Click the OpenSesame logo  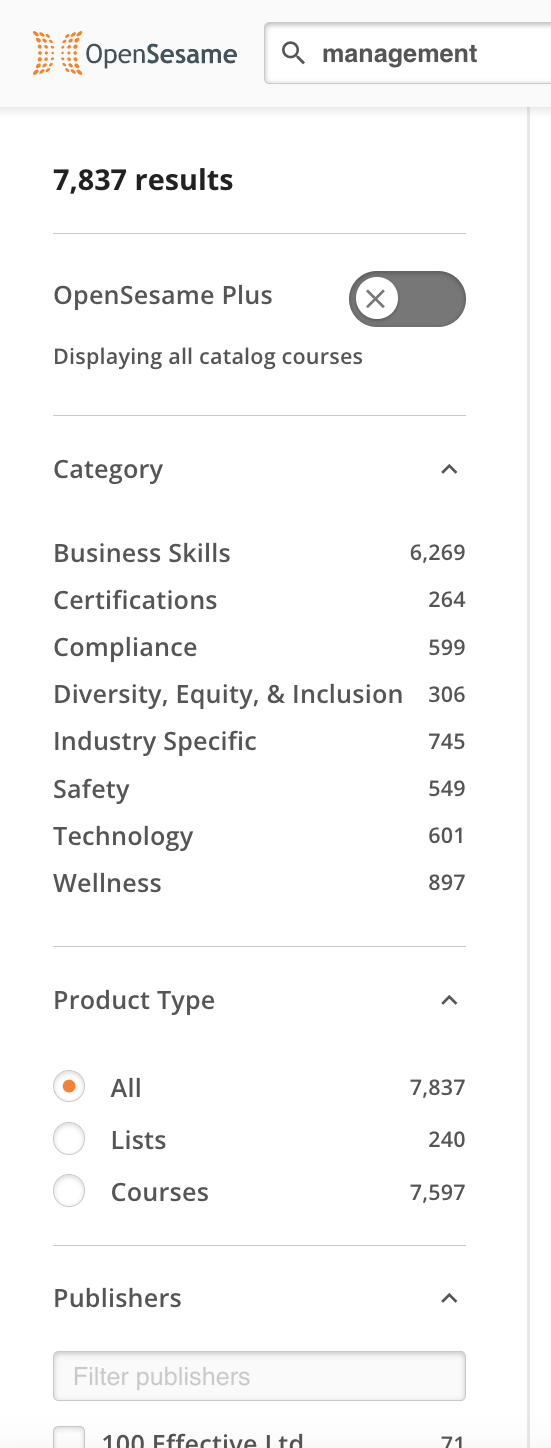135,53
